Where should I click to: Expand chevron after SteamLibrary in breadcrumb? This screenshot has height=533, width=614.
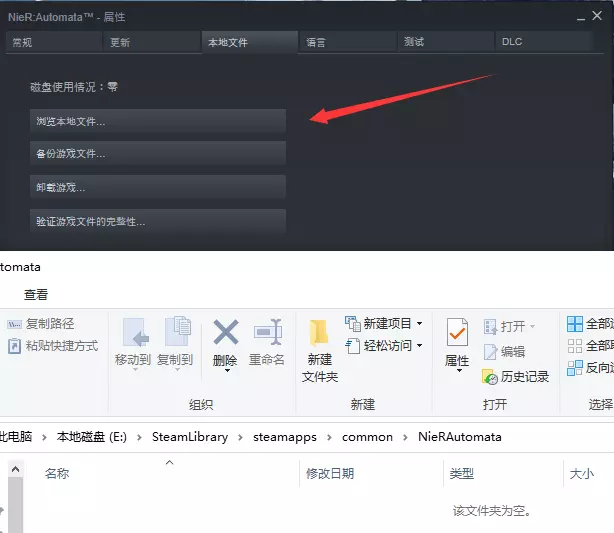(240, 437)
